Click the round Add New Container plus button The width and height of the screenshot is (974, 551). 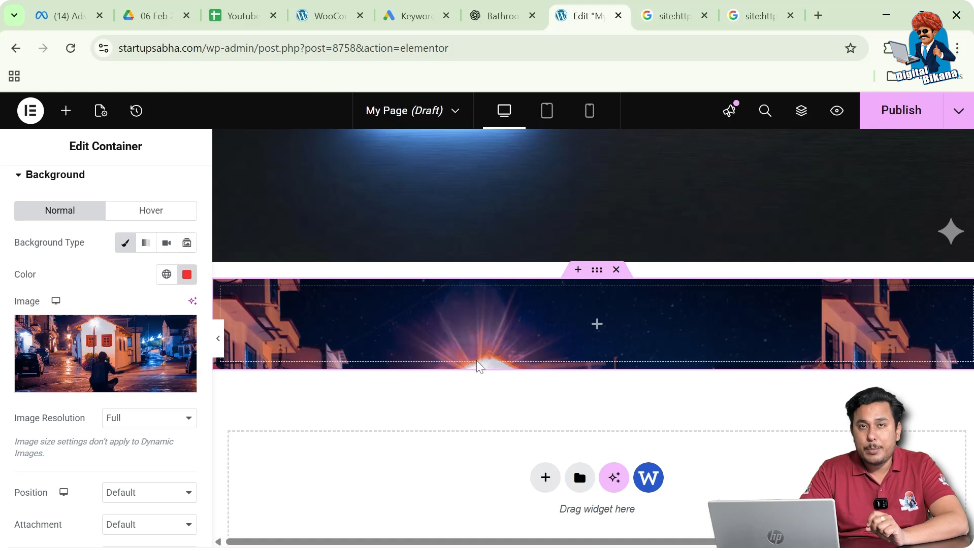[x=545, y=478]
